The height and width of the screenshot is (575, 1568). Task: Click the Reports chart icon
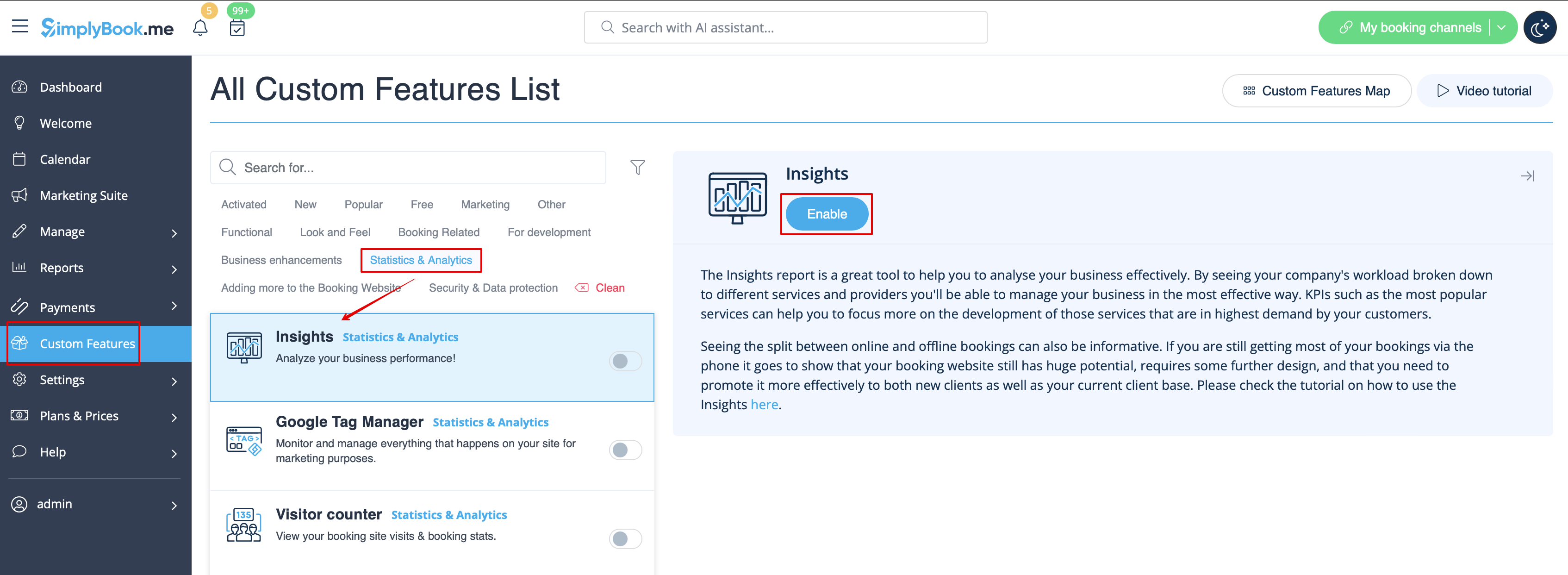(x=19, y=268)
